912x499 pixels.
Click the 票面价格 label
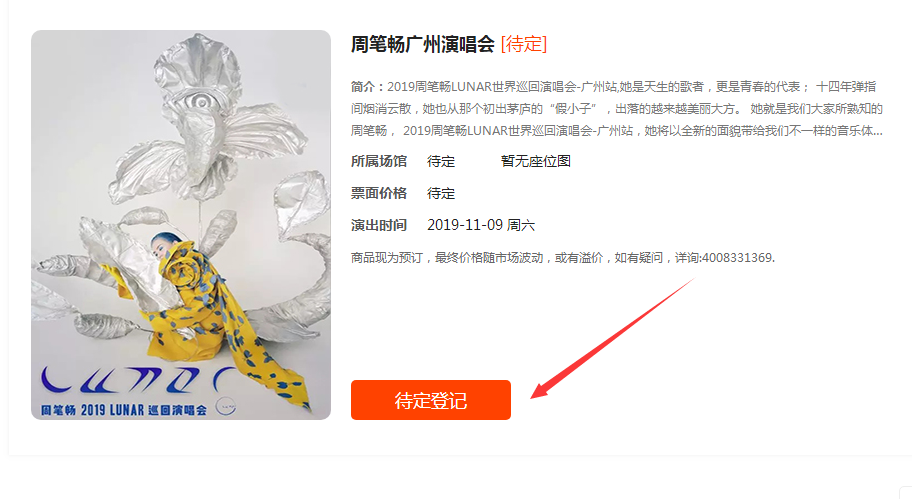tap(379, 193)
